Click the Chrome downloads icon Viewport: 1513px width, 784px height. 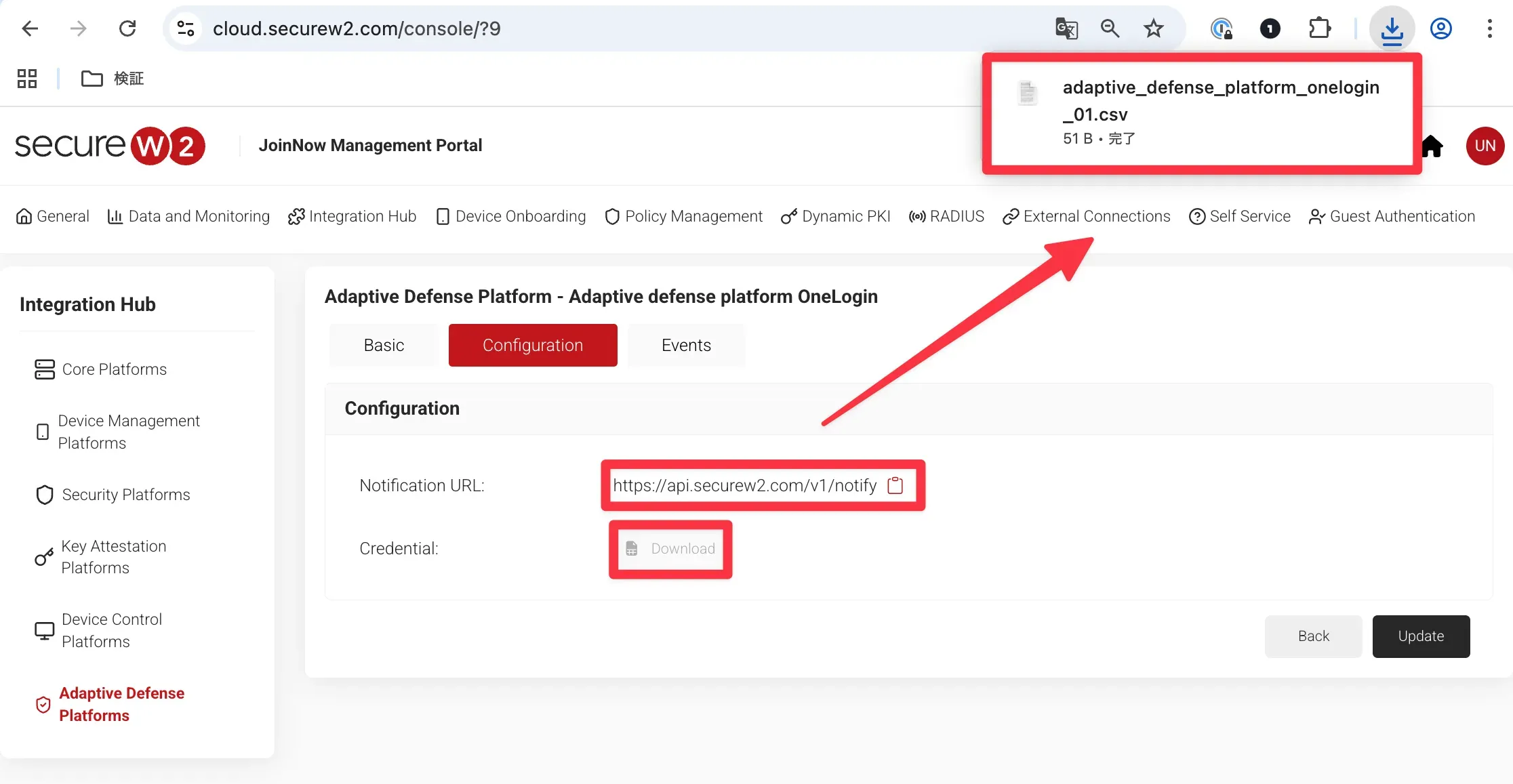click(x=1392, y=29)
